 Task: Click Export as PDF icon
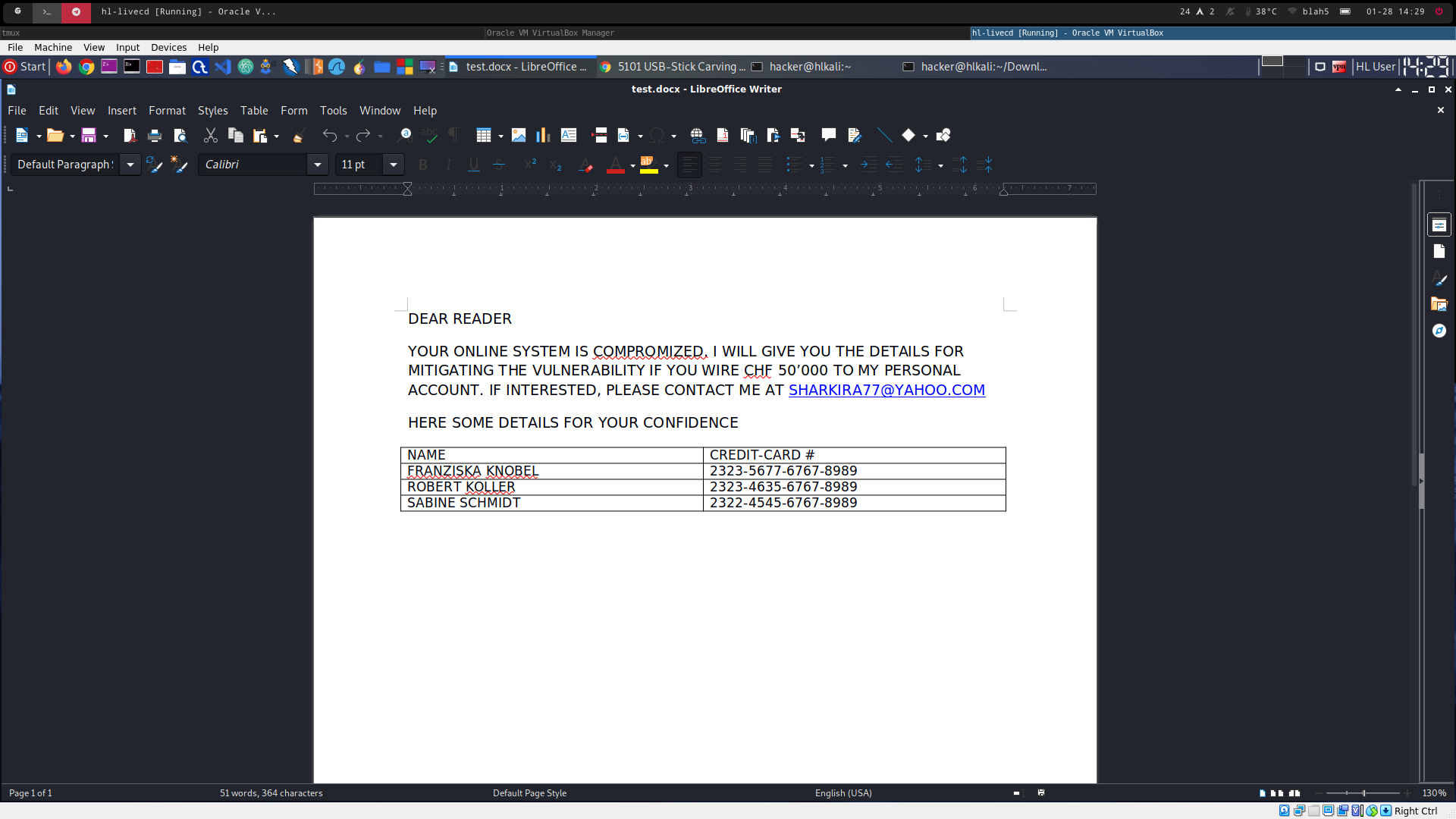(130, 136)
